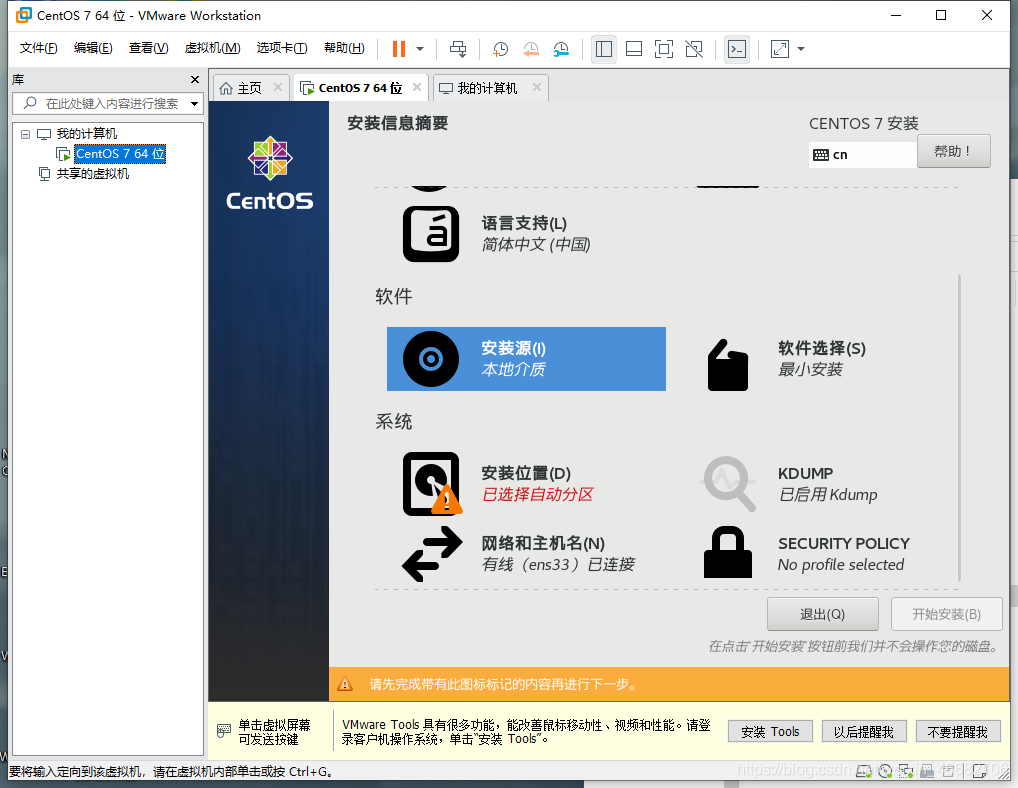Image resolution: width=1018 pixels, height=788 pixels.
Task: Click the 不要提醒我 button
Action: 958,732
